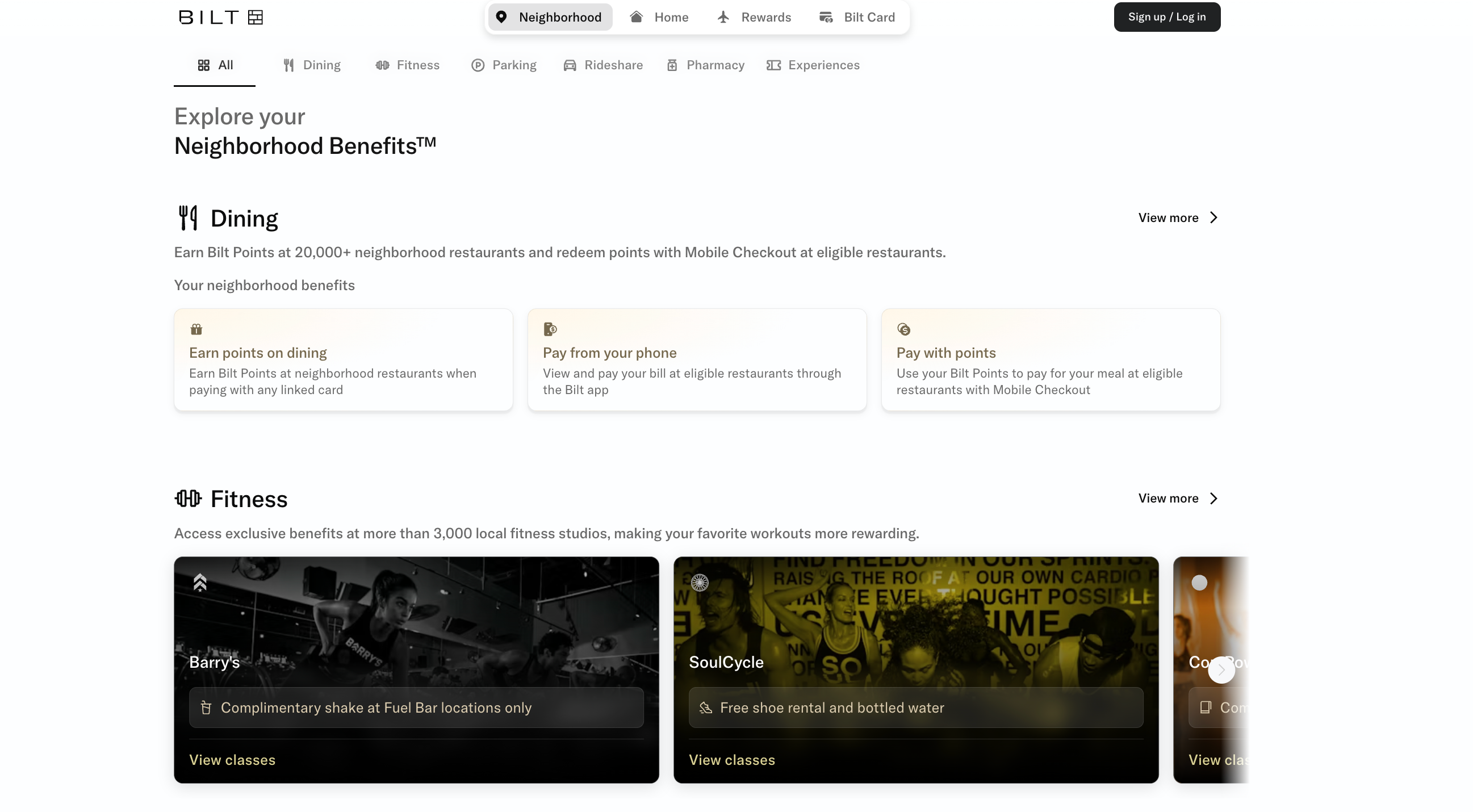Click the All grid icon
The width and height of the screenshot is (1473, 812).
pos(203,65)
